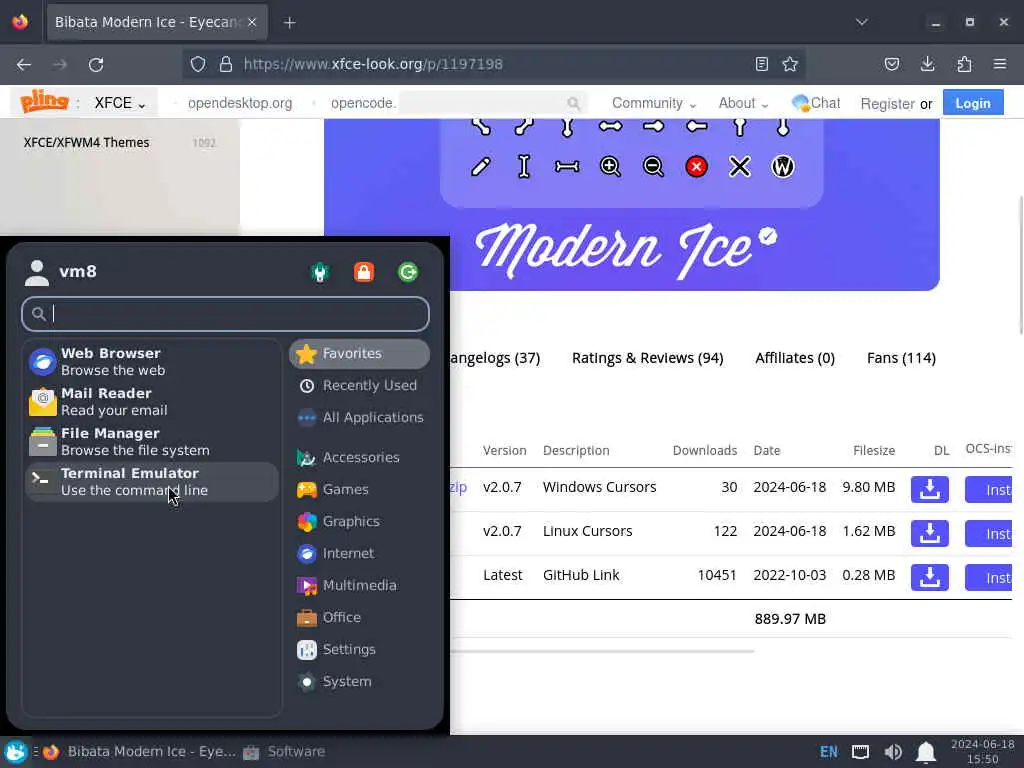
Task: Open opencode link in header
Action: 363,103
